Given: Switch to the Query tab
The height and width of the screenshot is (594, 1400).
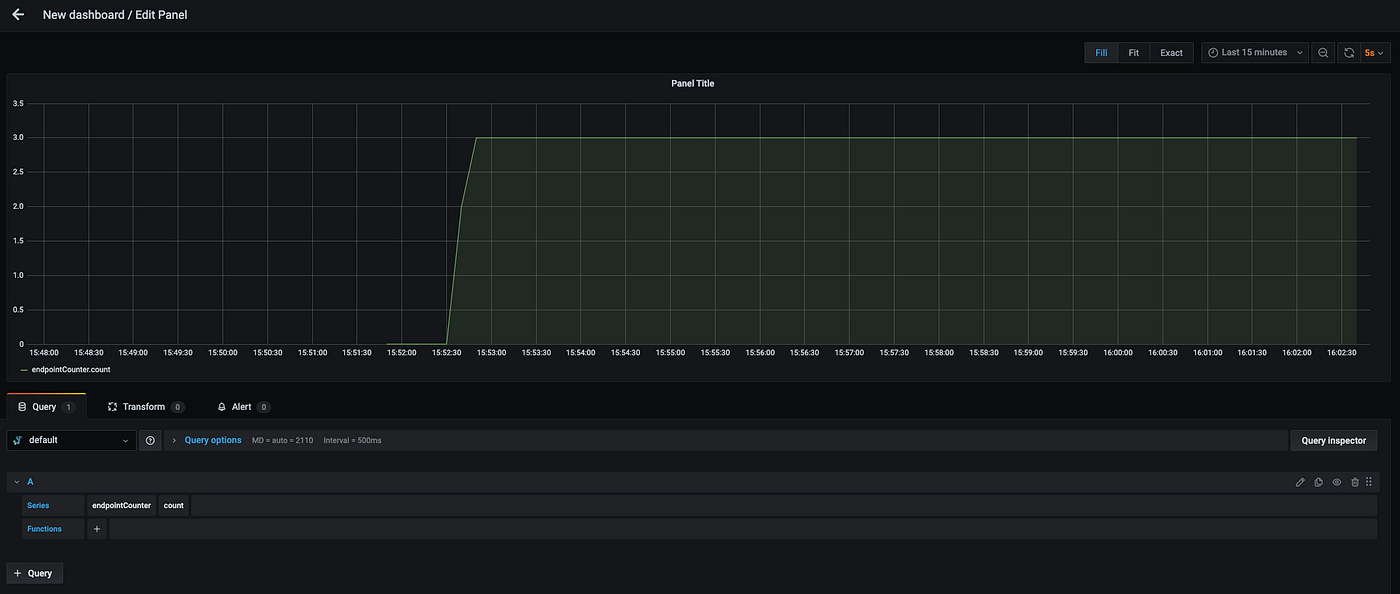Looking at the screenshot, I should coord(46,407).
